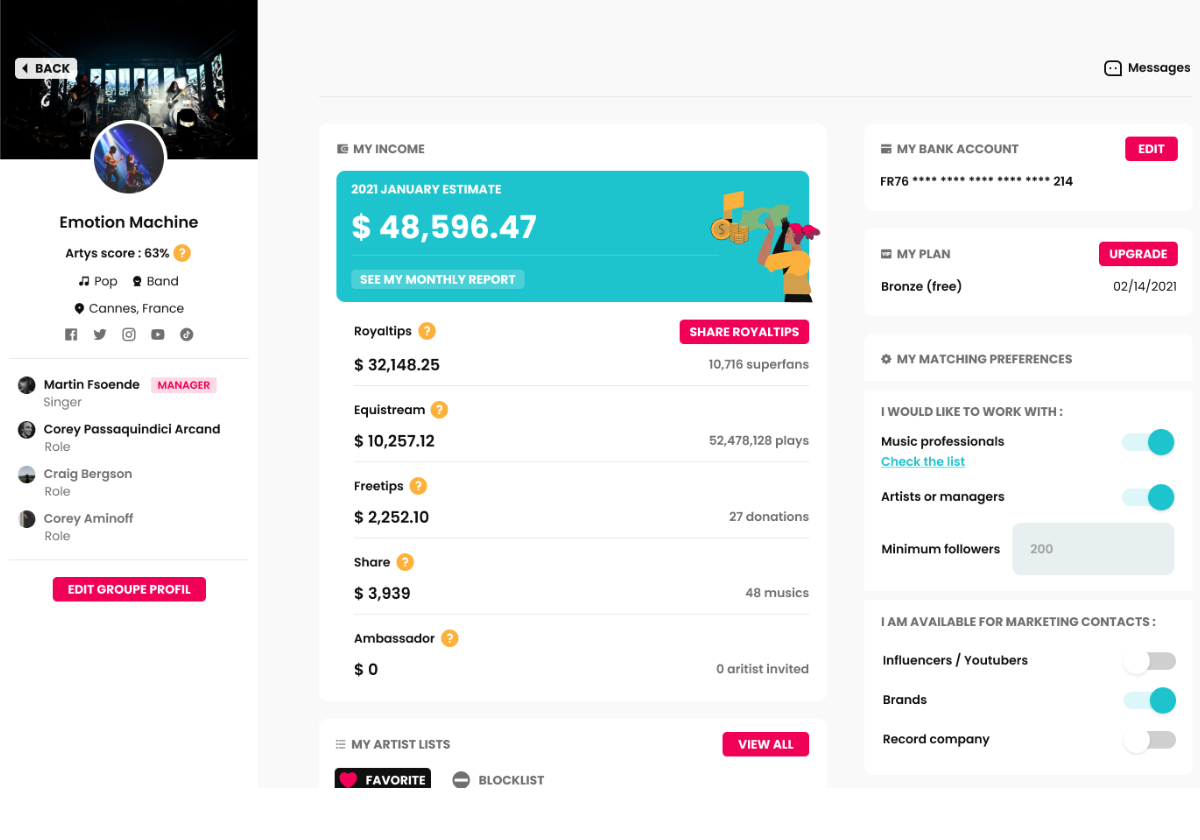This screenshot has height=840, width=1200.
Task: Open the band's YouTube channel icon
Action: point(158,335)
